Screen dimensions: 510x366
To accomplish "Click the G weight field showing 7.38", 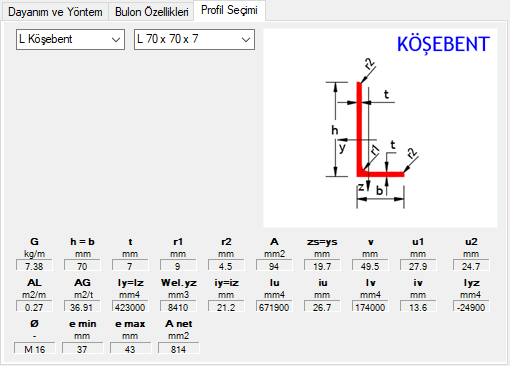I will [x=34, y=266].
